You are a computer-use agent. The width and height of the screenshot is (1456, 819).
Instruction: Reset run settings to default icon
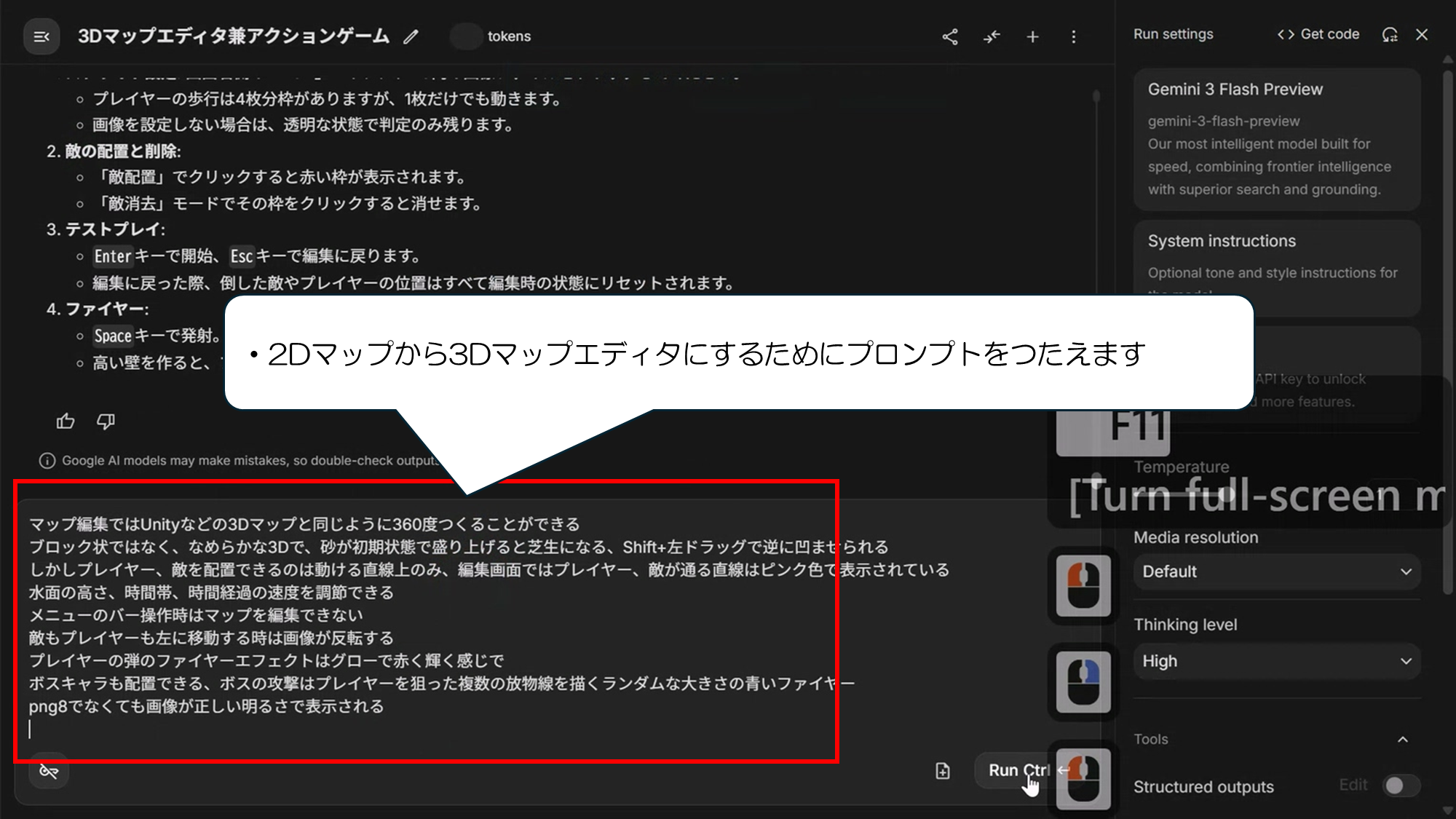pyautogui.click(x=1390, y=34)
